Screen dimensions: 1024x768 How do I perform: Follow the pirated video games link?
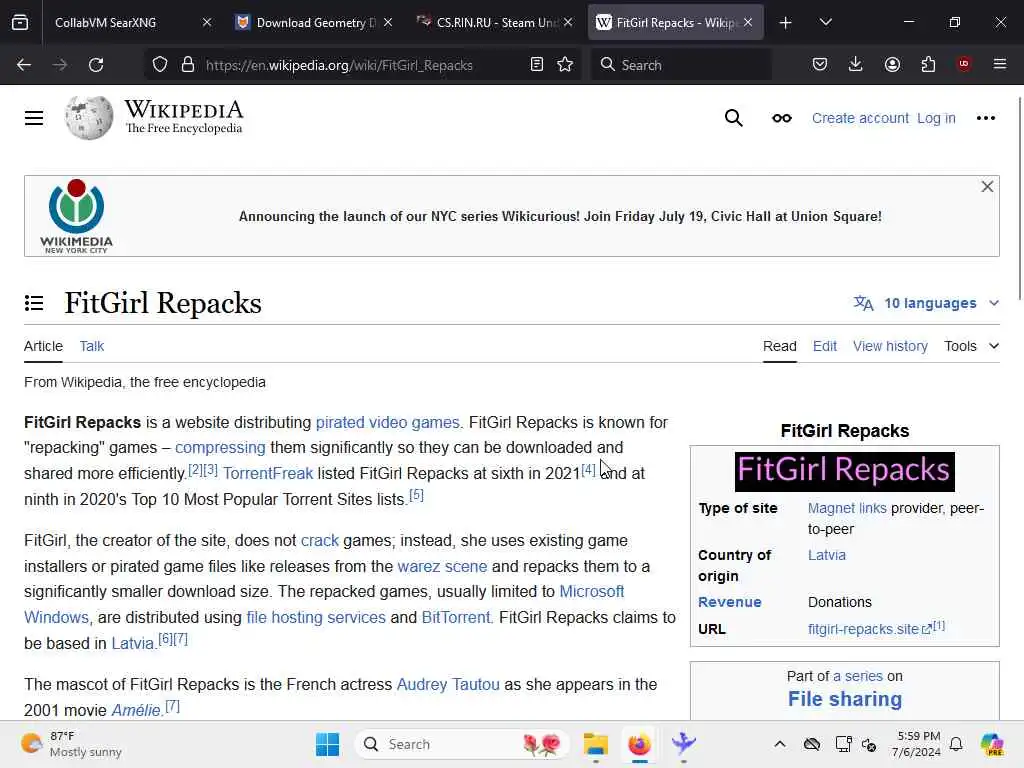tap(388, 423)
